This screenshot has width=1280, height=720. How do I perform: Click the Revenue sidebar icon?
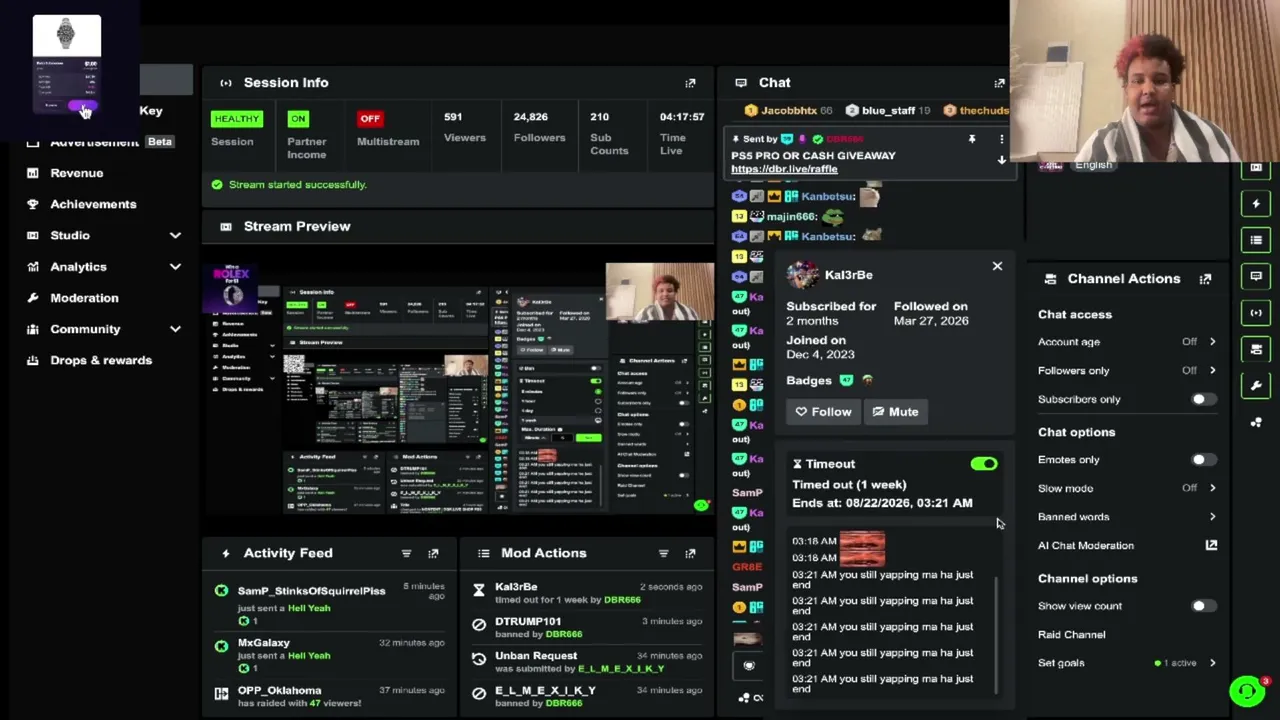click(33, 173)
